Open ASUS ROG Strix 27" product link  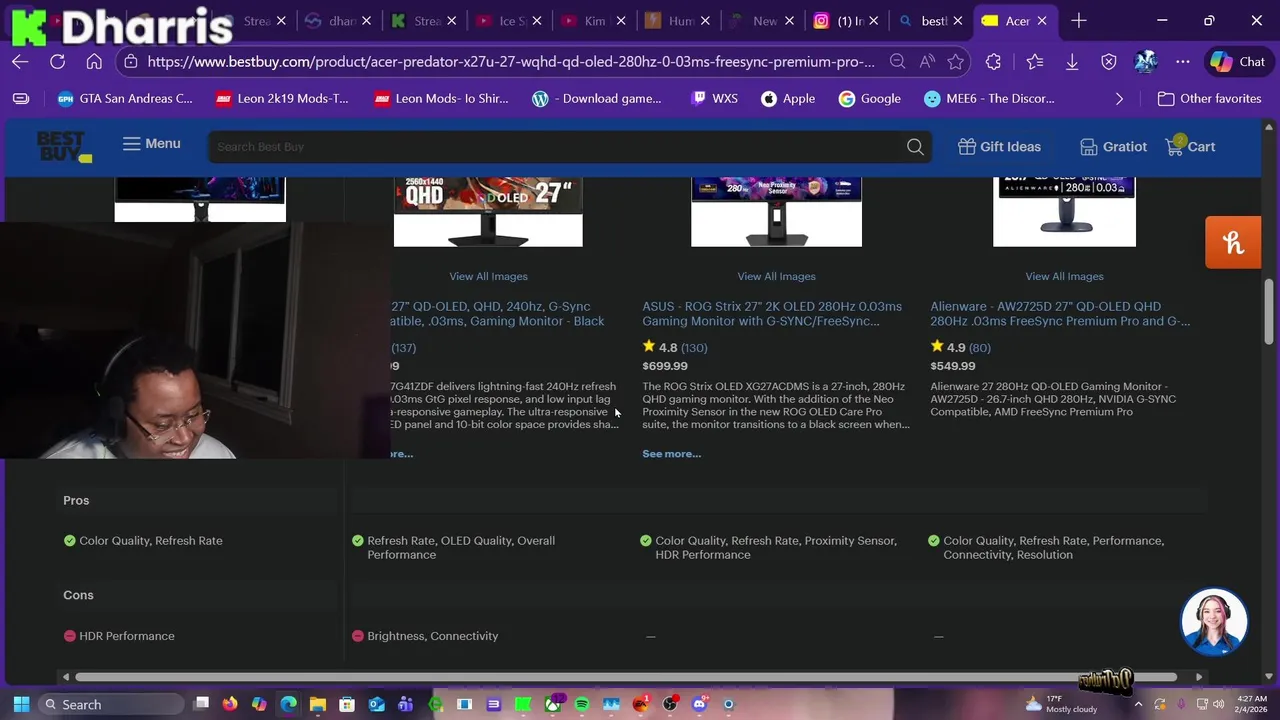(772, 314)
